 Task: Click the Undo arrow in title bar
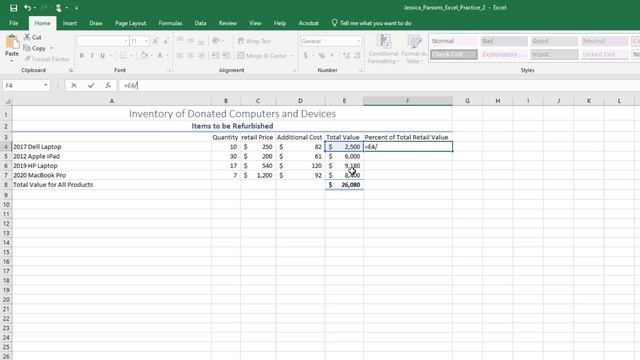point(27,8)
